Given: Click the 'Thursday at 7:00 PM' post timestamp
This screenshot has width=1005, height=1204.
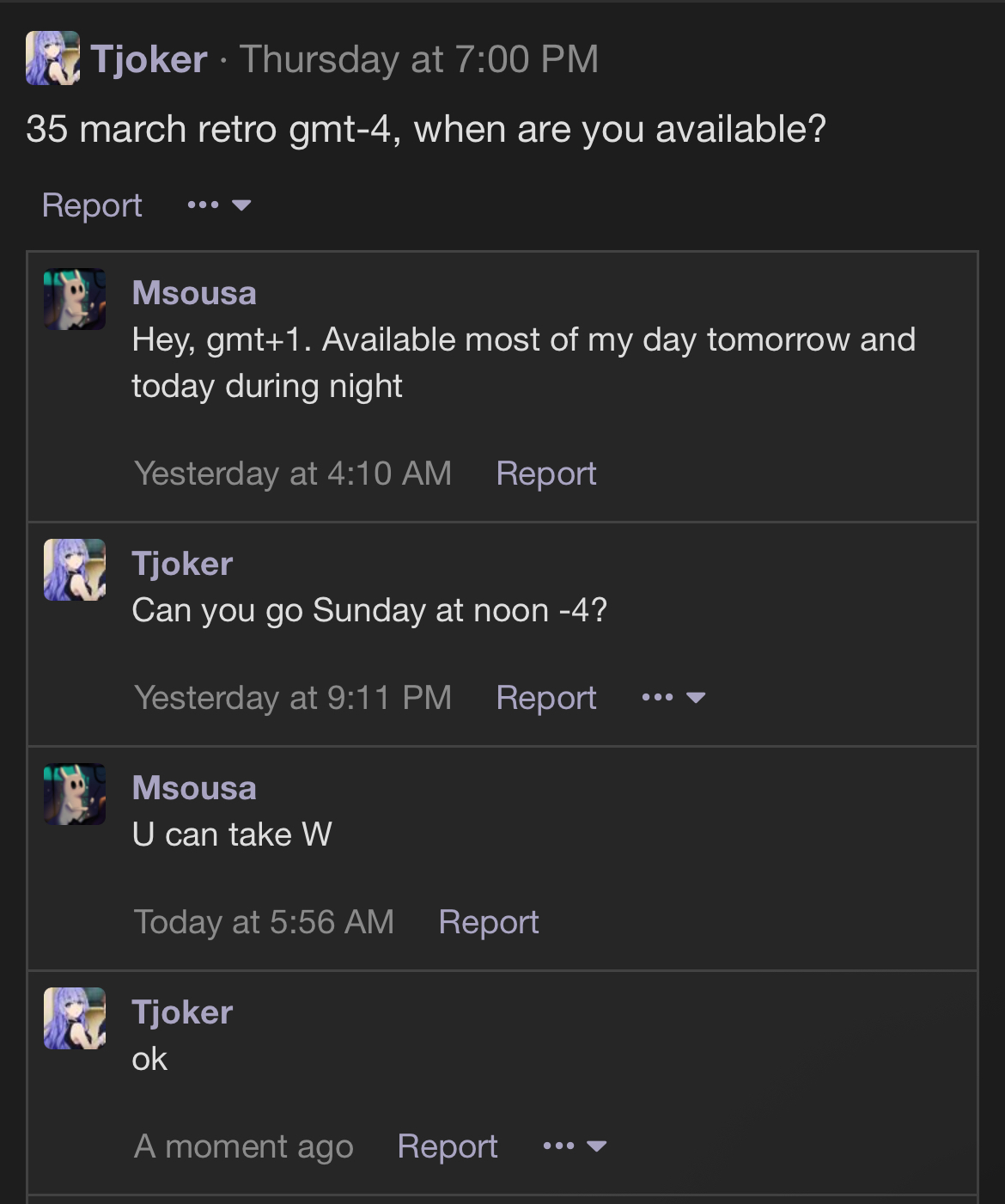Looking at the screenshot, I should point(419,59).
